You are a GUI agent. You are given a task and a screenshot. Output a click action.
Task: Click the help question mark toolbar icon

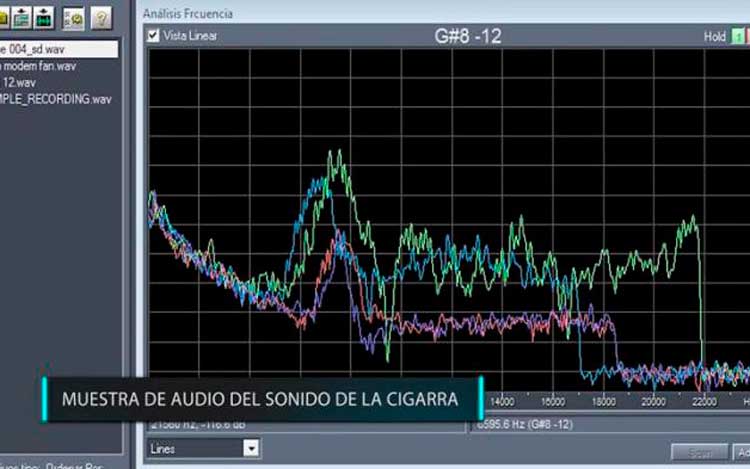pyautogui.click(x=101, y=17)
